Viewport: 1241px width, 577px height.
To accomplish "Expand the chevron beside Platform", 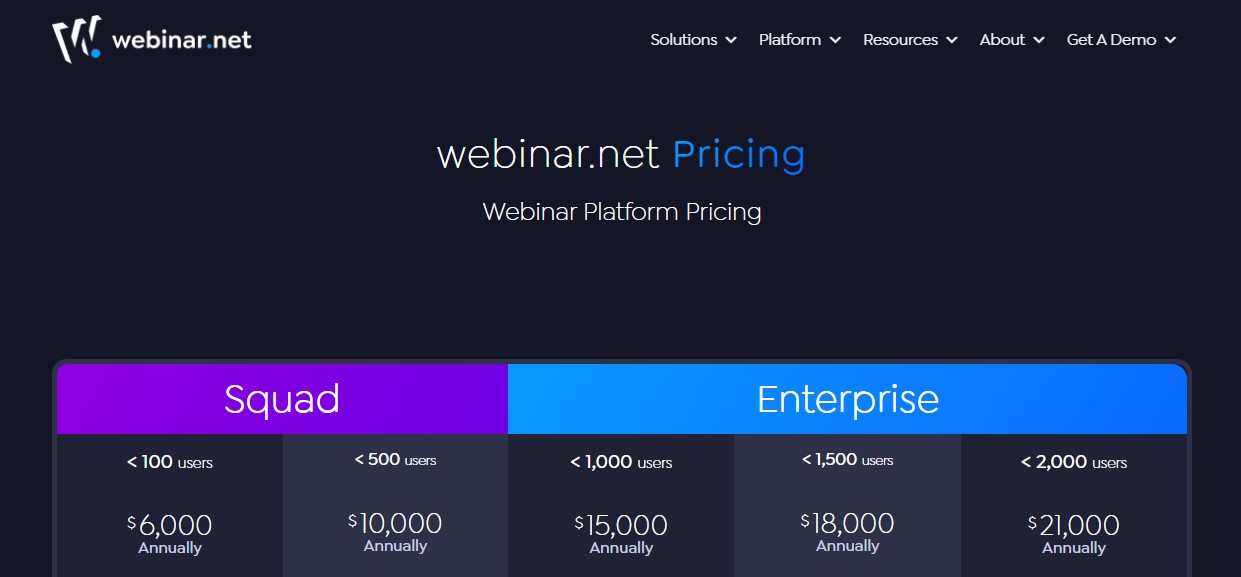I will click(x=835, y=40).
